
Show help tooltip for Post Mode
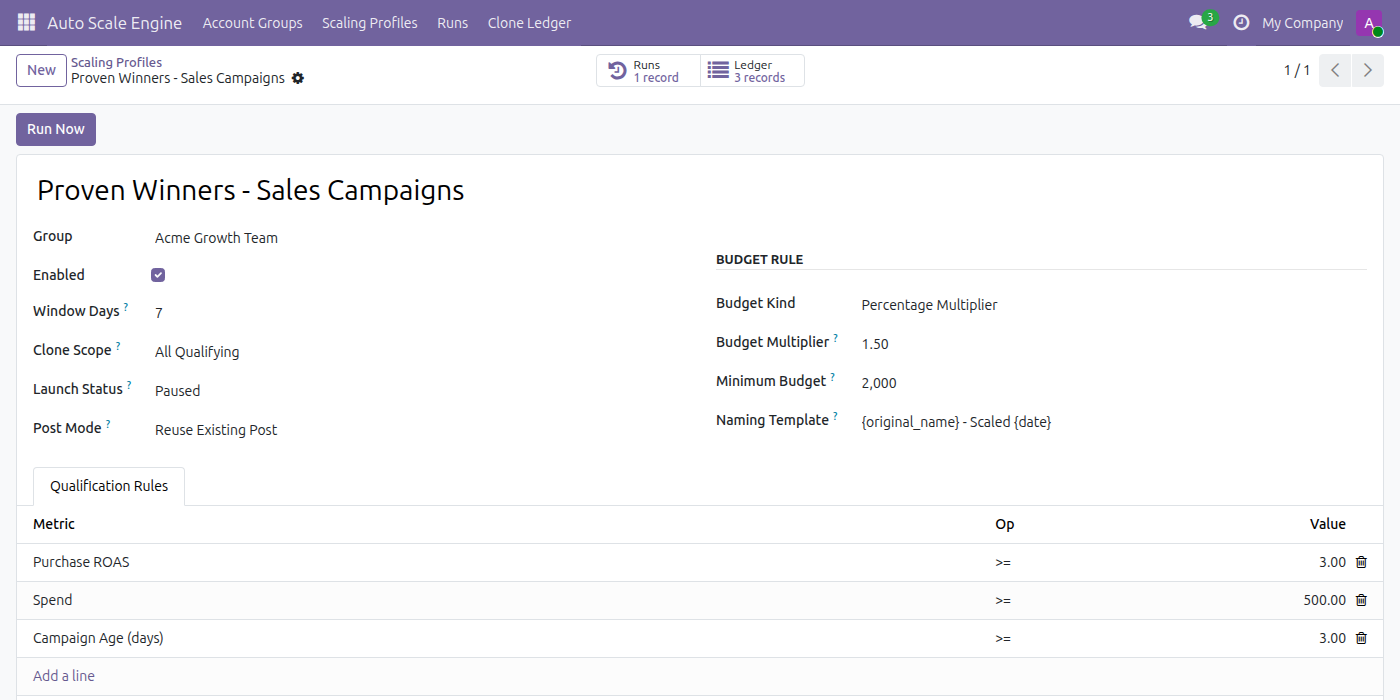(x=108, y=424)
